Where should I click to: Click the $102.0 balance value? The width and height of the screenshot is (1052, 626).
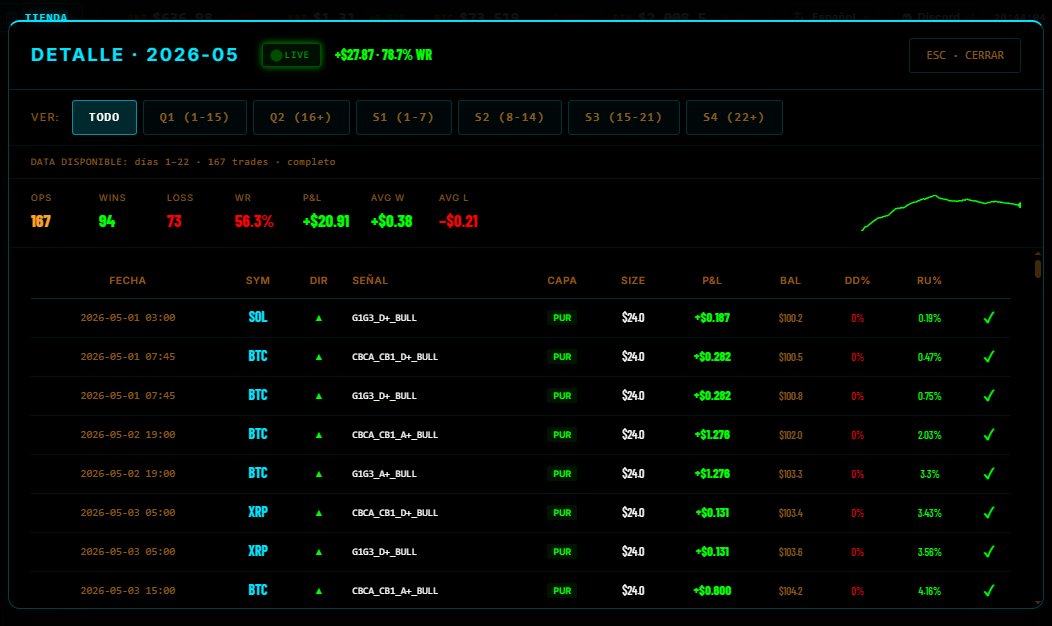coord(790,435)
